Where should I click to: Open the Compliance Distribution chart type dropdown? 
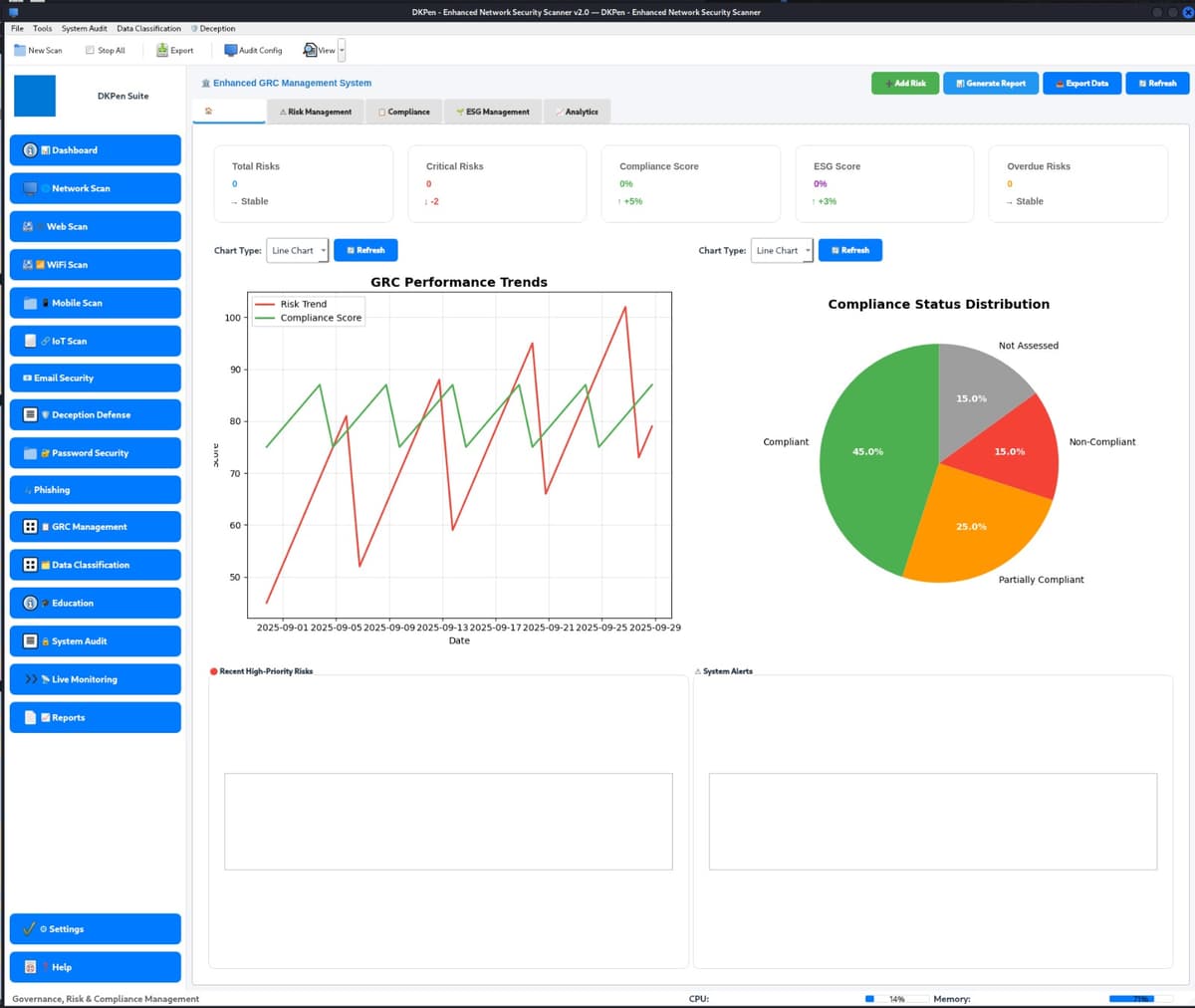(782, 250)
